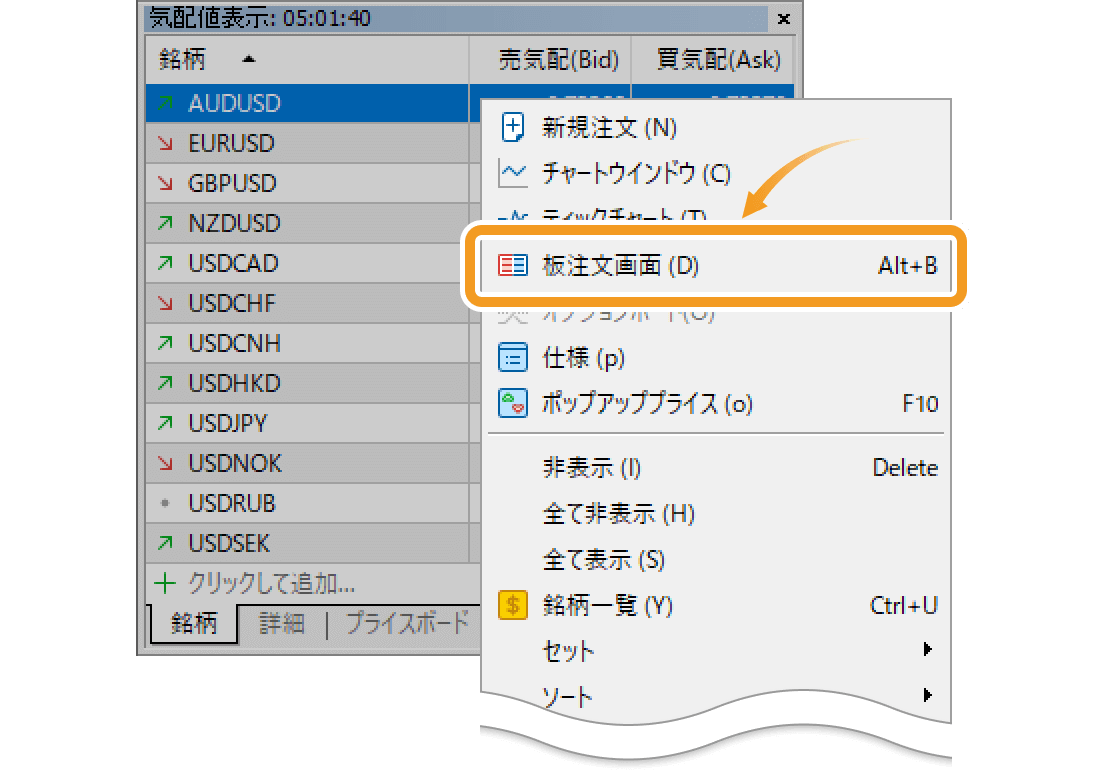Click the green up-arrow icon beside USDCAD
This screenshot has width=1100, height=774.
tap(165, 263)
